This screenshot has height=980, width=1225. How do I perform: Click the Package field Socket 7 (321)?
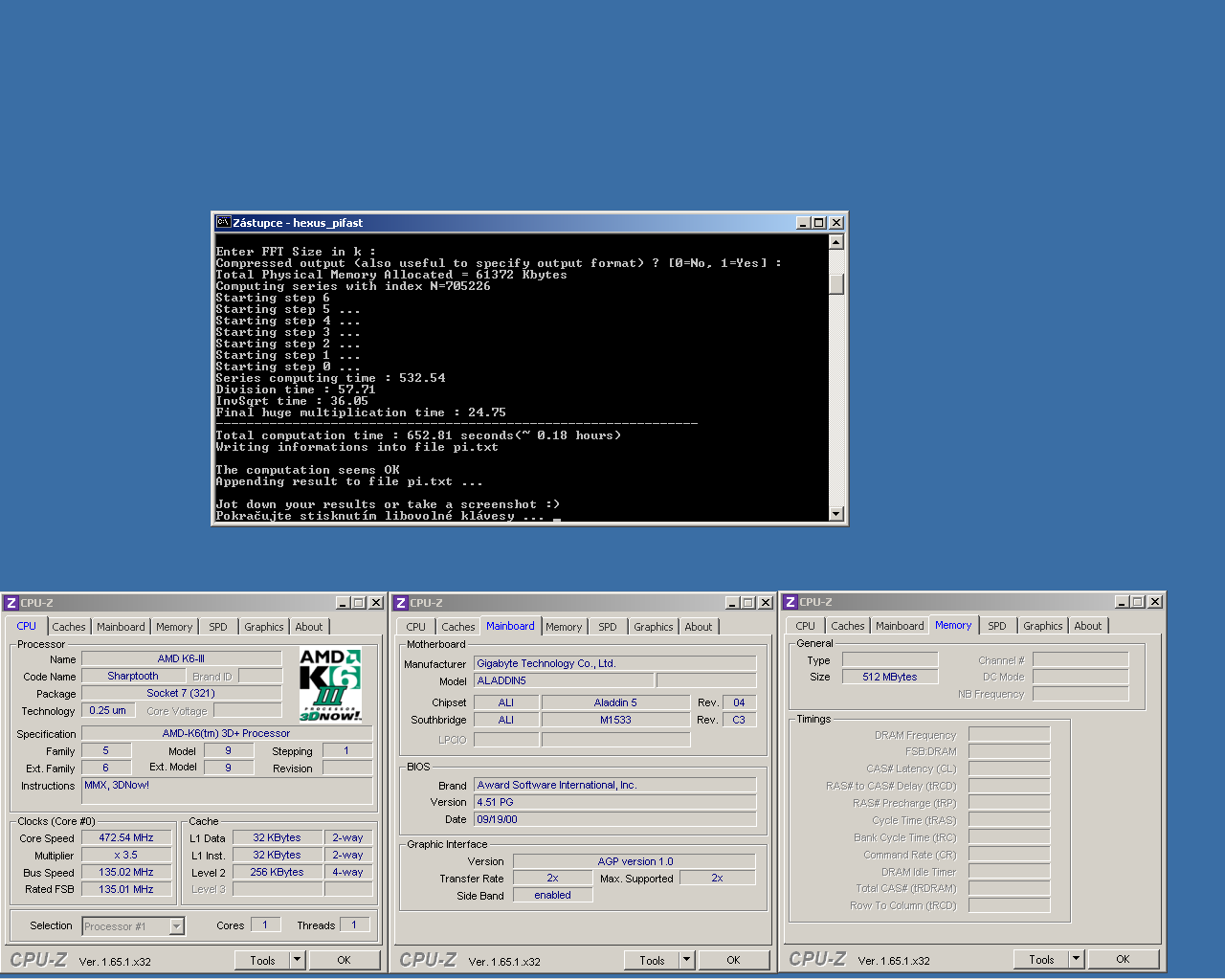181,693
